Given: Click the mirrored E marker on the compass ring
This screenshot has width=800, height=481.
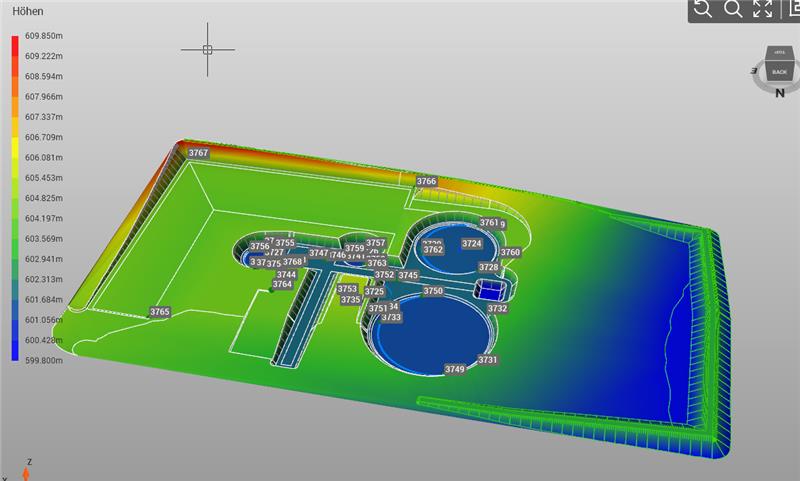Looking at the screenshot, I should (x=754, y=71).
